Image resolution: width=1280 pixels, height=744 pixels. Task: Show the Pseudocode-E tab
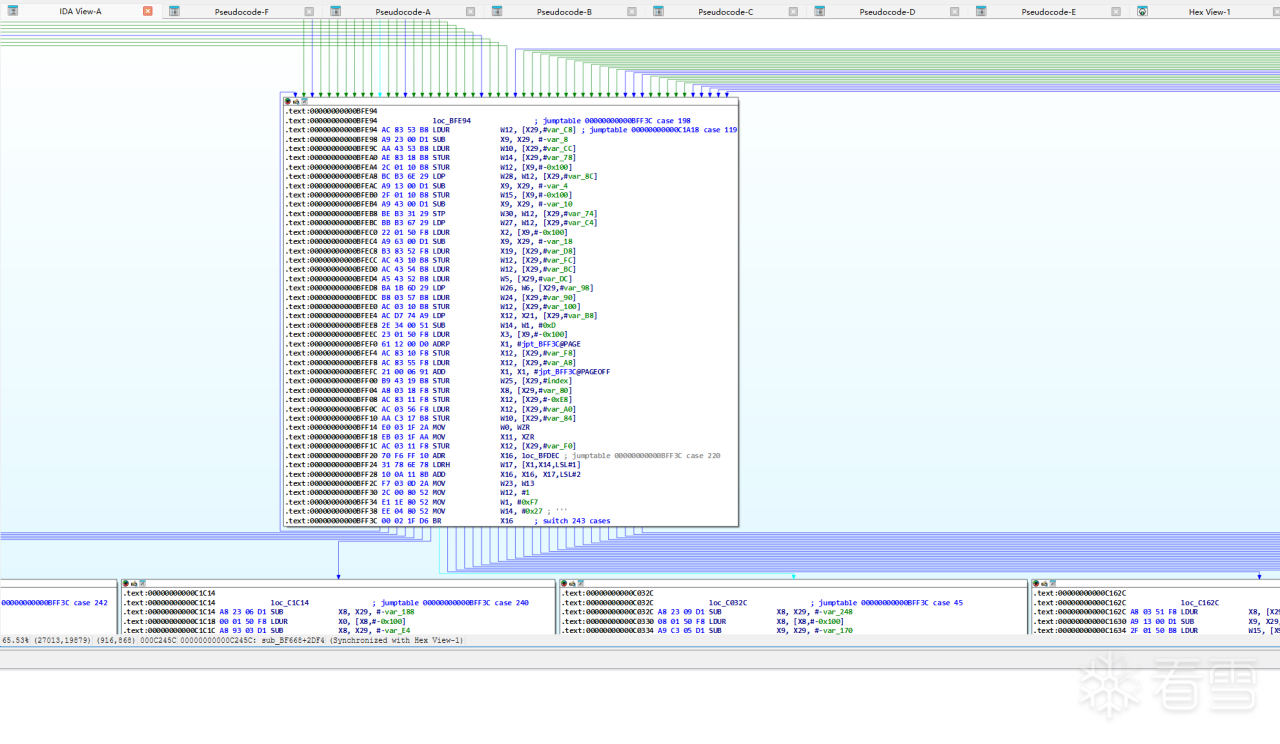[1048, 12]
